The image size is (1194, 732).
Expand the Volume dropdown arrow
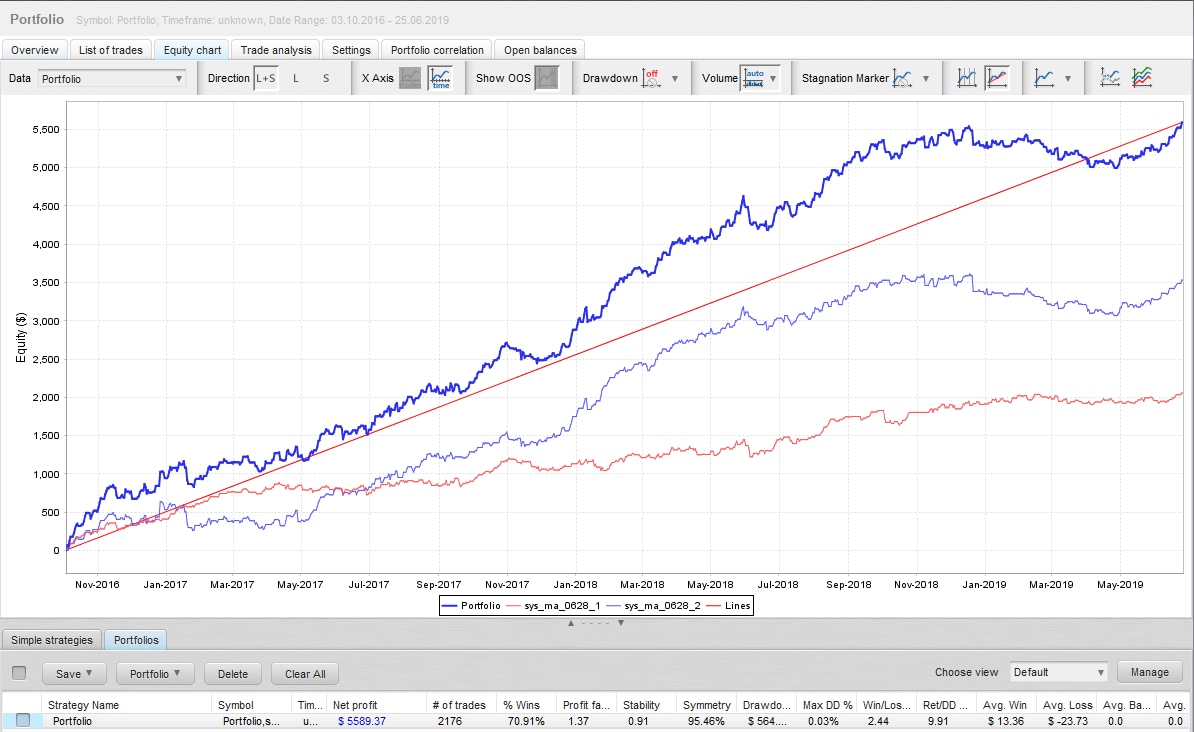pyautogui.click(x=773, y=78)
